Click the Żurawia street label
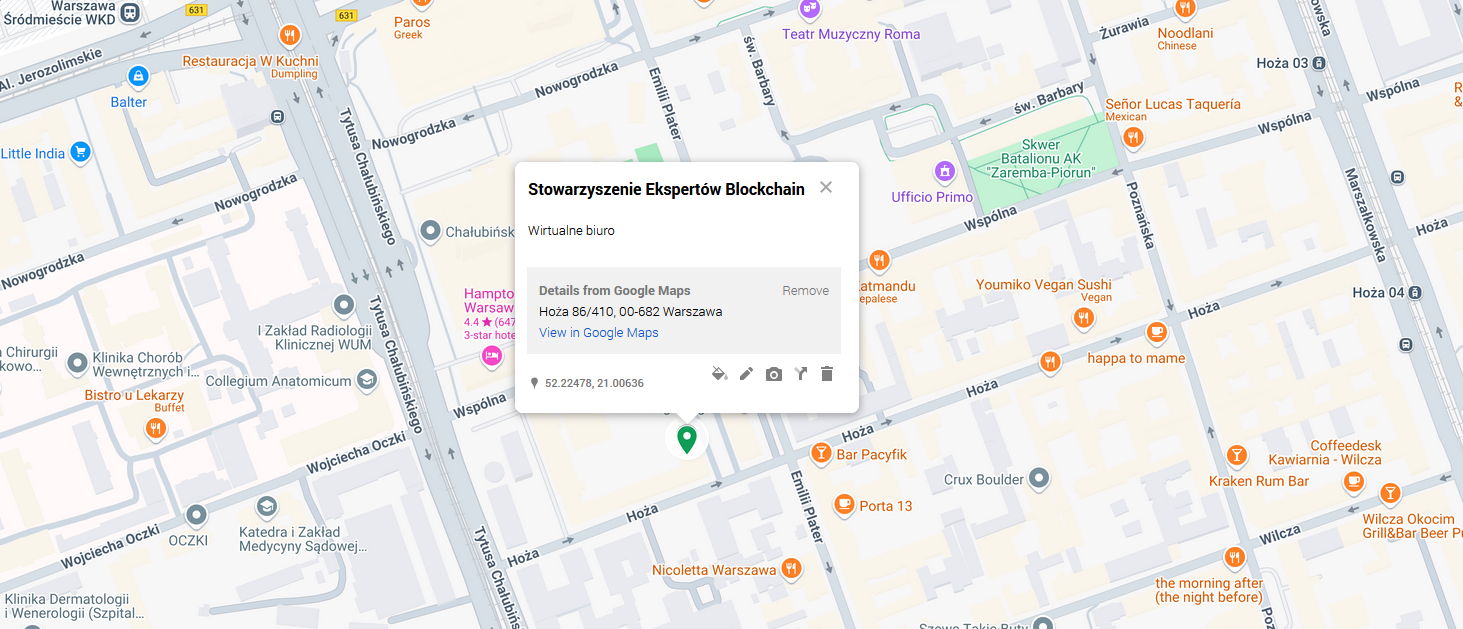 [x=1123, y=28]
